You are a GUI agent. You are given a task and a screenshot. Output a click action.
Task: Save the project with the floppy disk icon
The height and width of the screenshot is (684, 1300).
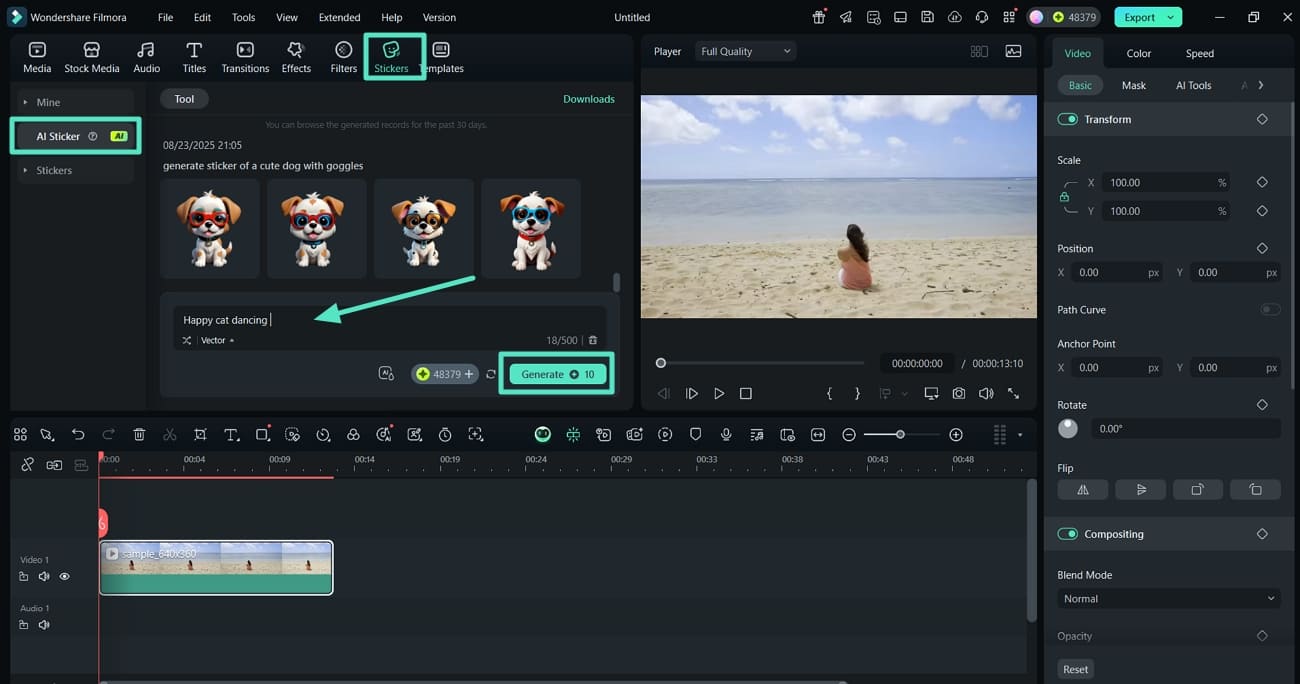coord(928,17)
